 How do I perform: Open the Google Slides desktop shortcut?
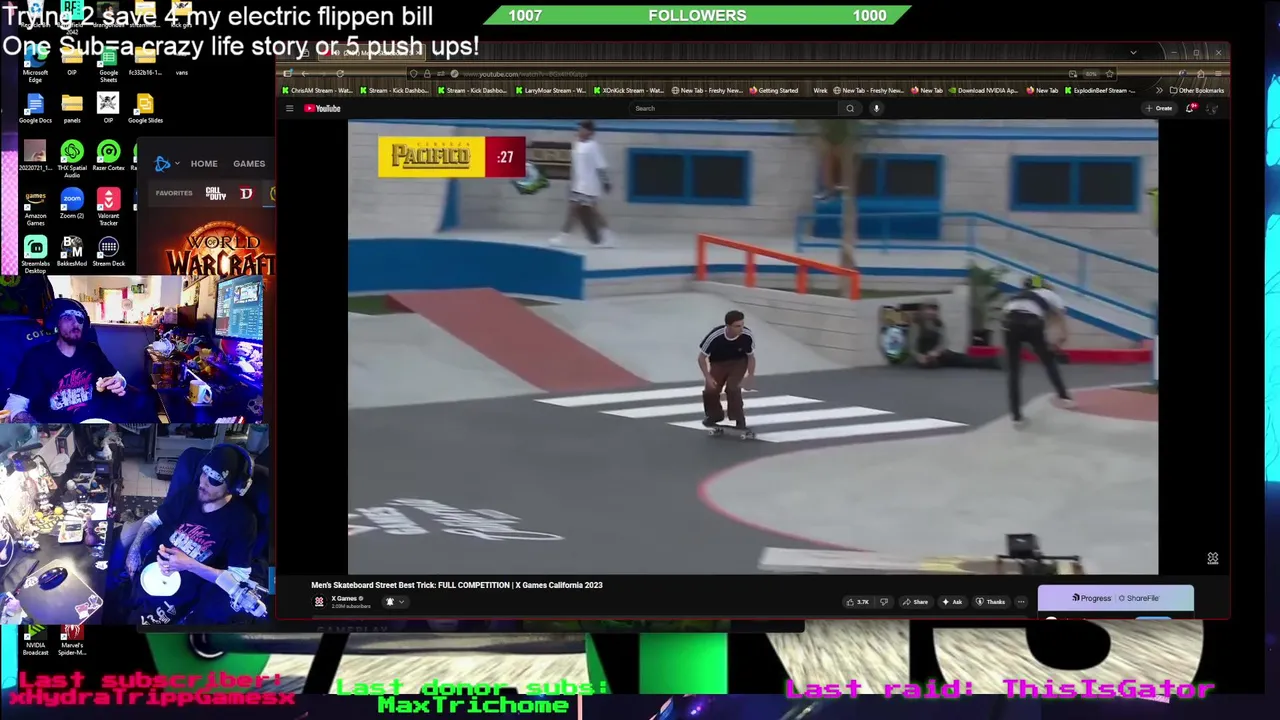(x=145, y=108)
